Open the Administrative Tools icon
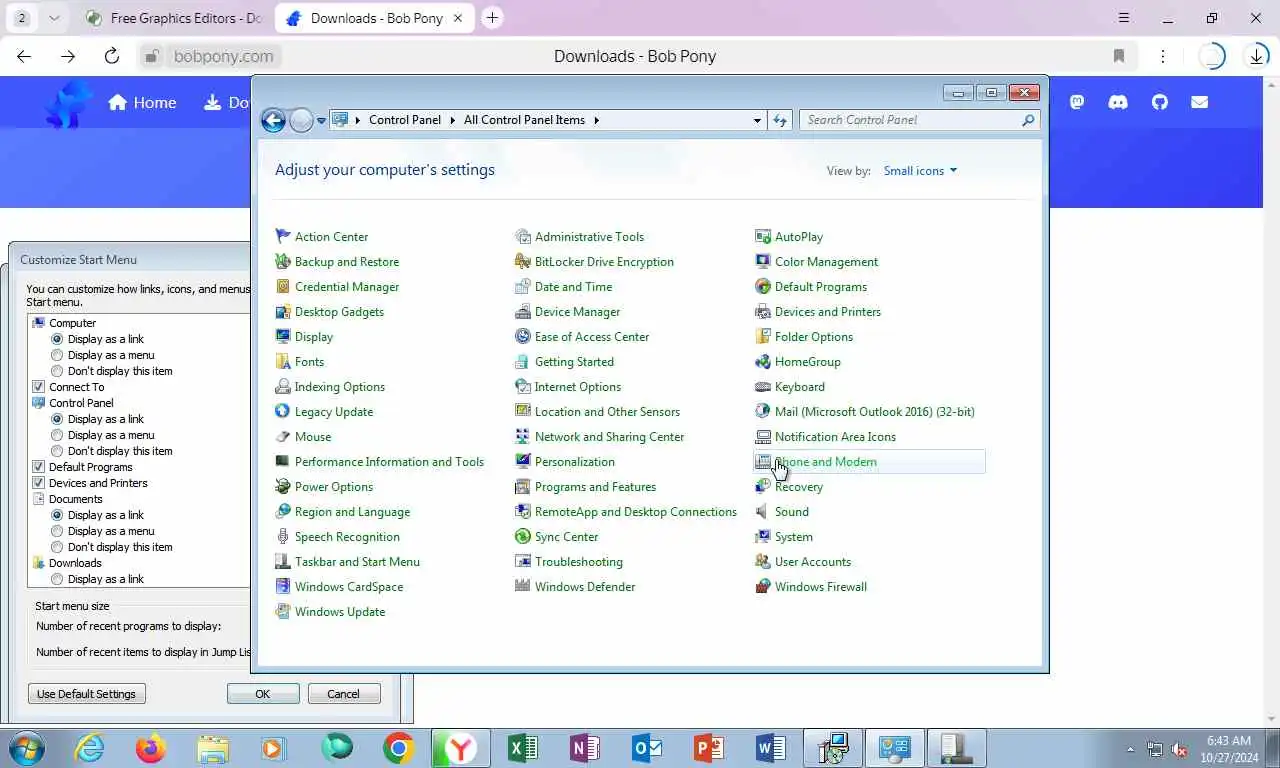Screen dimensions: 1280x768 [x=523, y=237]
